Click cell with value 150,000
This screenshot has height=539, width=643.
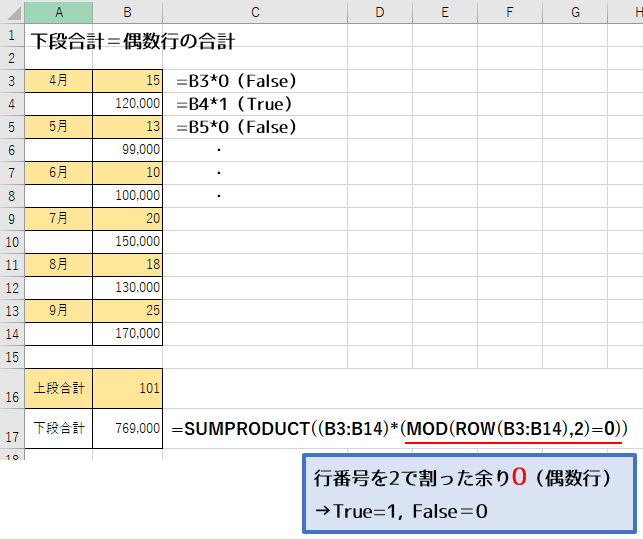point(128,242)
